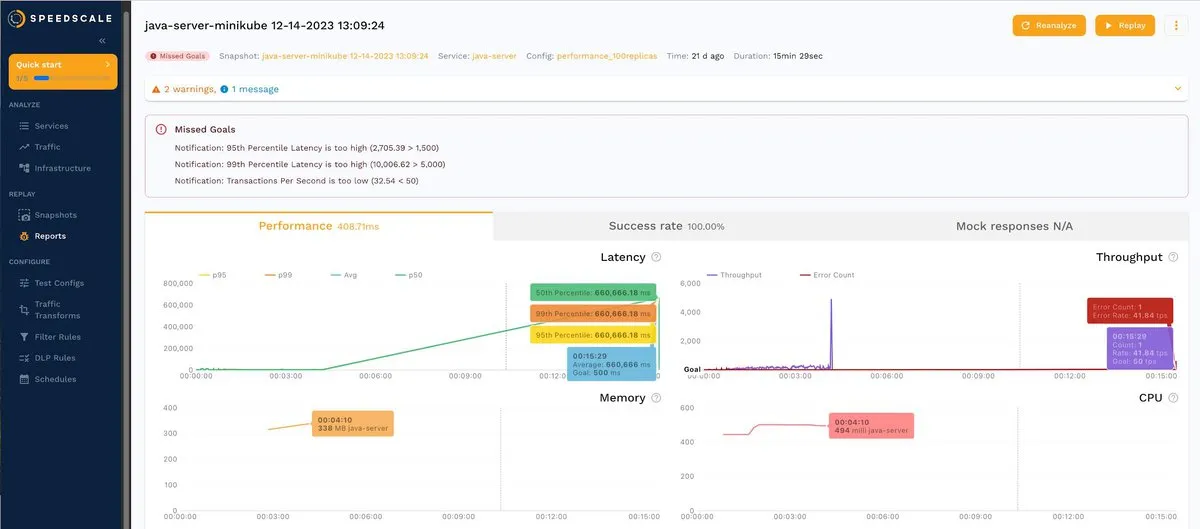Screen dimensions: 1200x529
Task: Click the Snapshots icon under Replay
Action: click(x=24, y=215)
